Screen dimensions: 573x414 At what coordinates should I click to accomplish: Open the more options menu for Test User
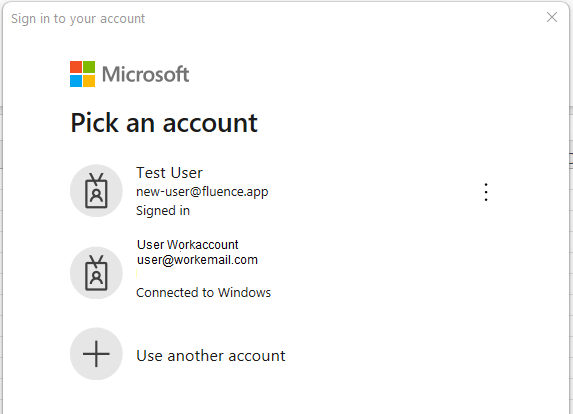[x=486, y=192]
